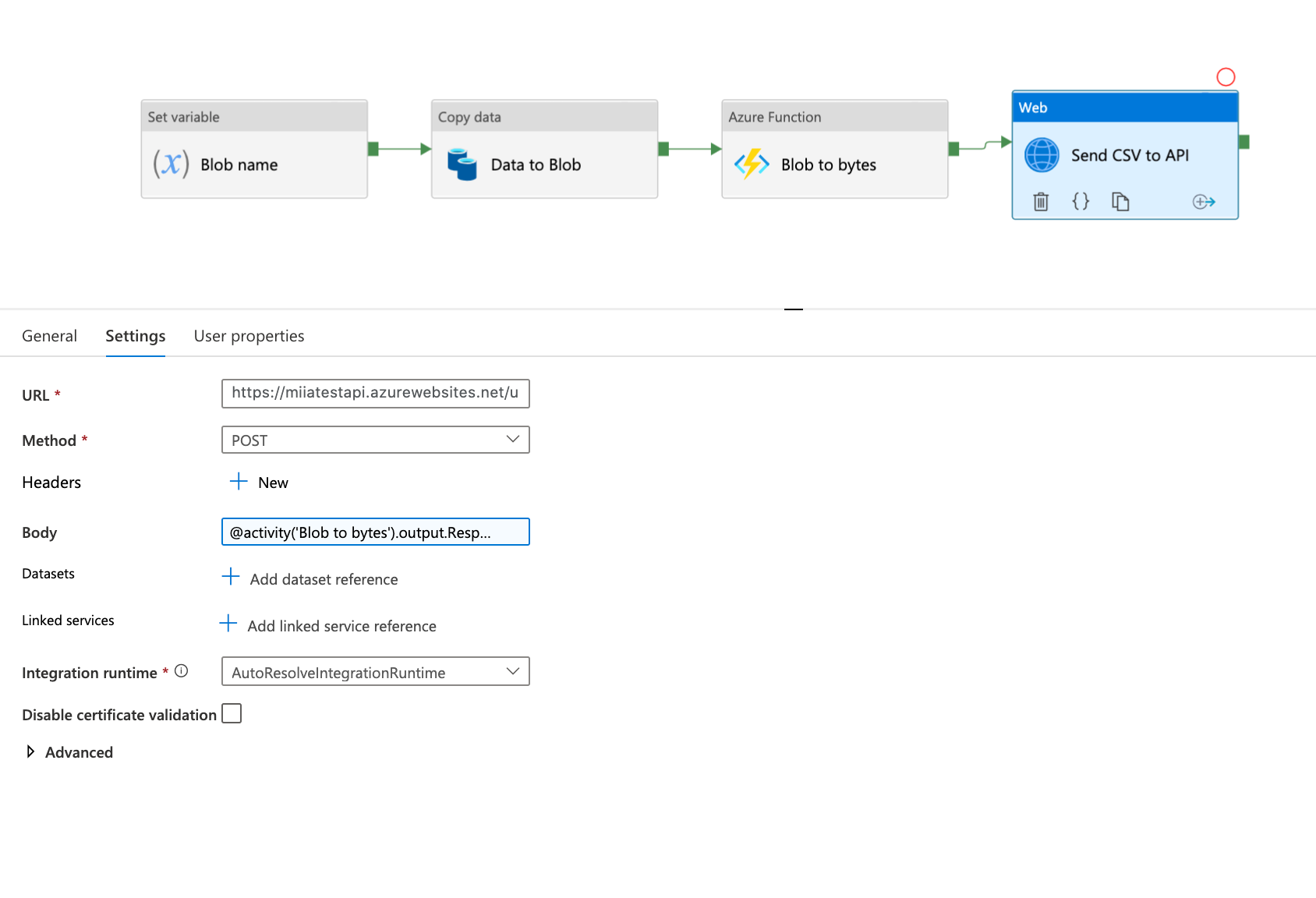Click the Copy data database icon
This screenshot has height=898, width=1316.
coord(462,164)
